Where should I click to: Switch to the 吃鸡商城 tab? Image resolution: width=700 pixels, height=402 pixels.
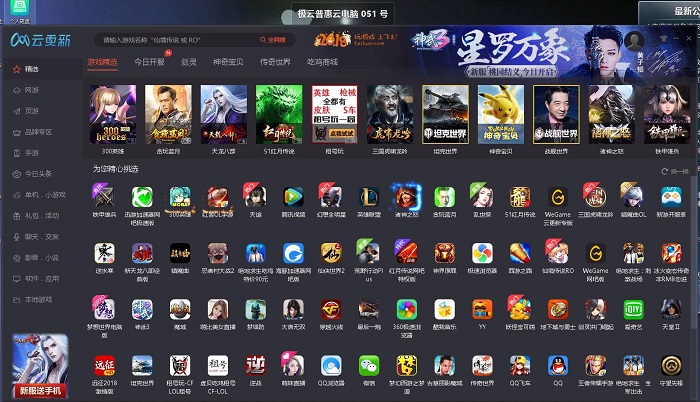click(x=322, y=62)
